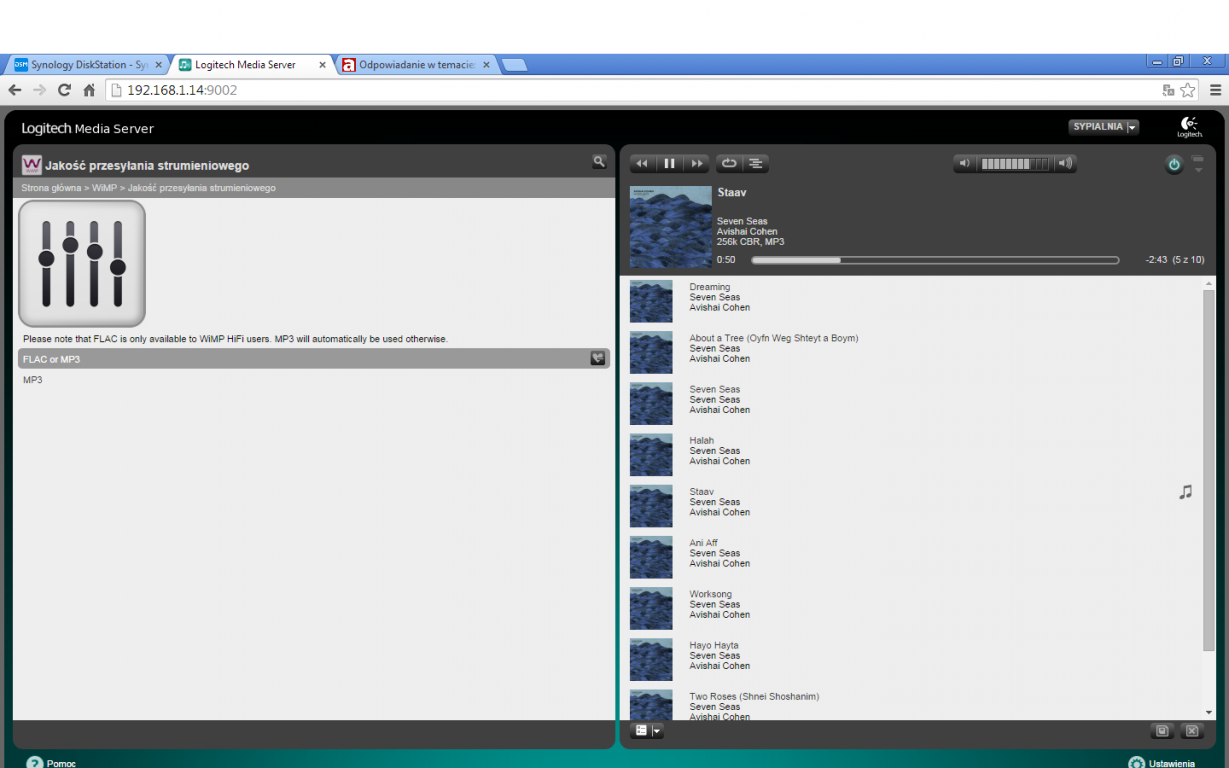The height and width of the screenshot is (768, 1229).
Task: Play Worksong from the playlist
Action: (711, 594)
